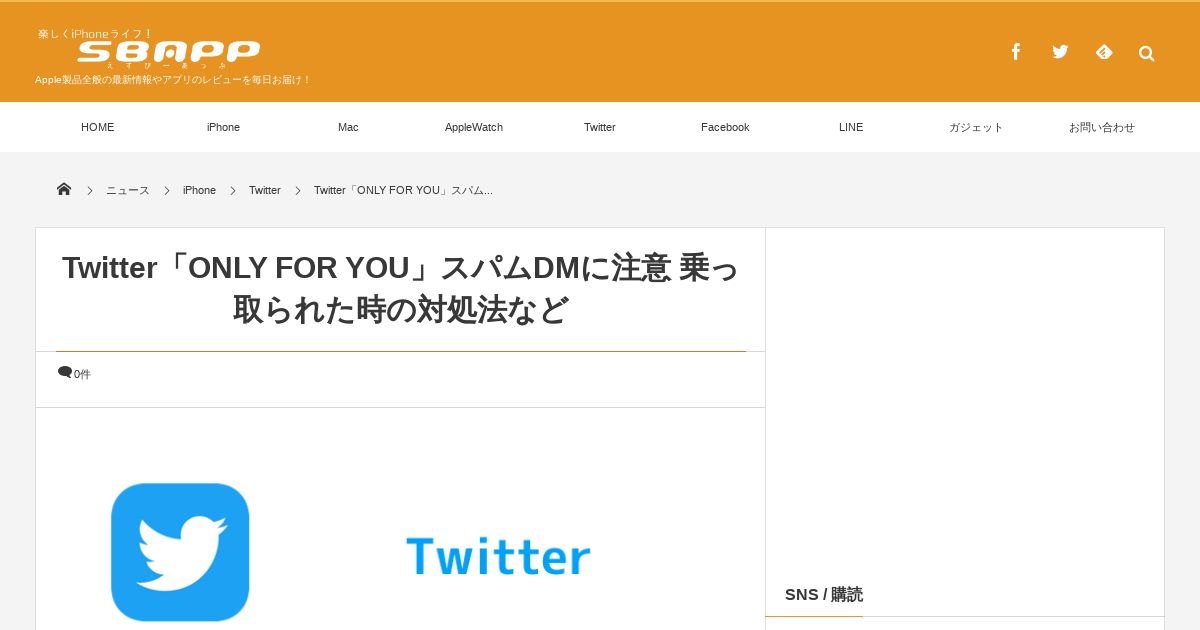The height and width of the screenshot is (630, 1200).
Task: Open the site search magnifier icon
Action: 1146,53
